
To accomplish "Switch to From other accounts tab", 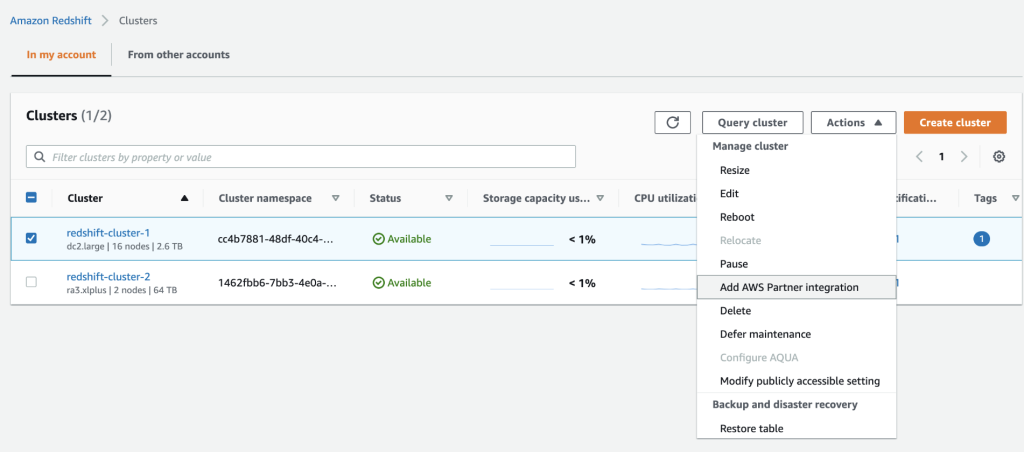I will [x=179, y=55].
